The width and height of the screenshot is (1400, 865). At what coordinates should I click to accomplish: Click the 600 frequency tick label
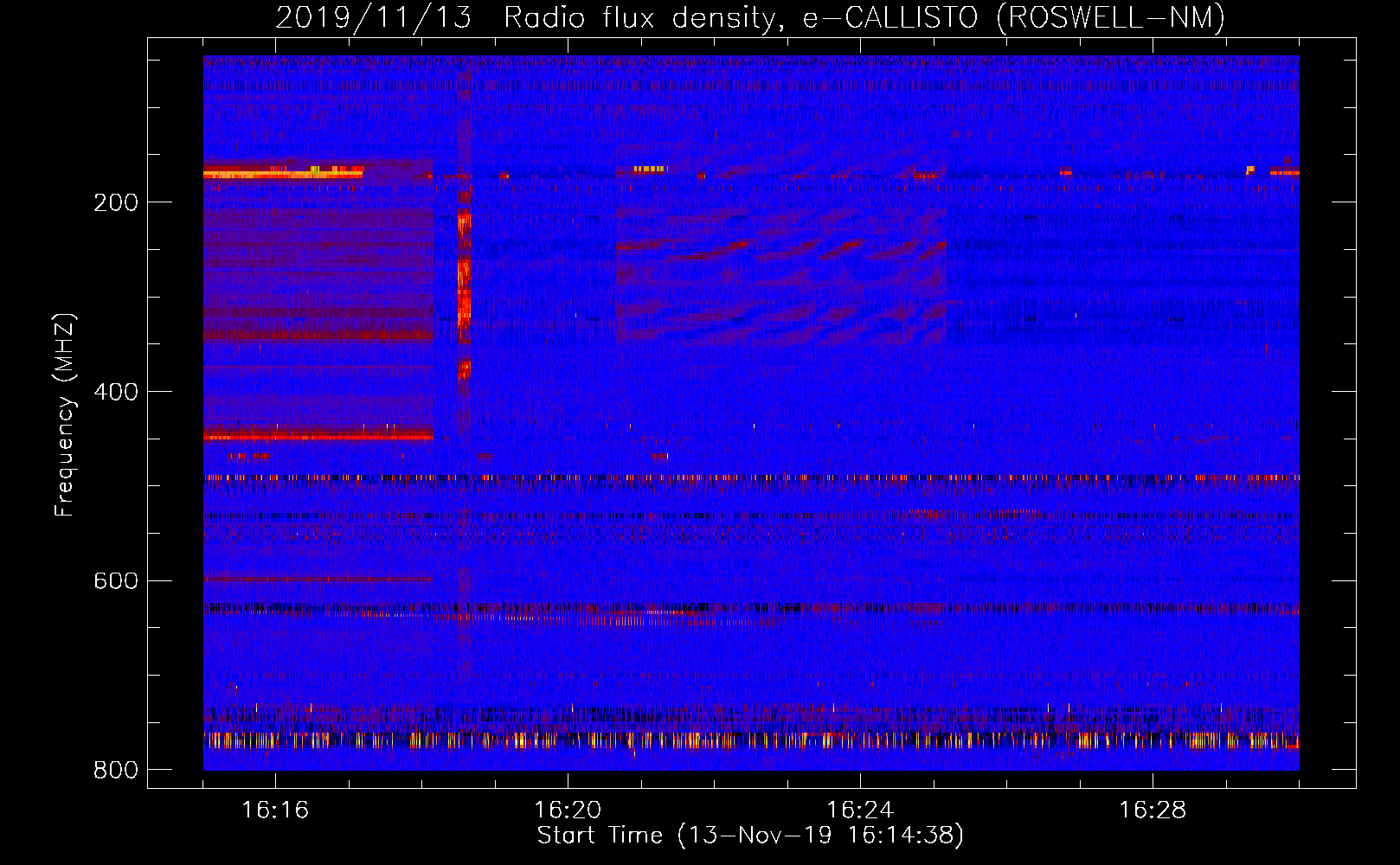click(116, 580)
